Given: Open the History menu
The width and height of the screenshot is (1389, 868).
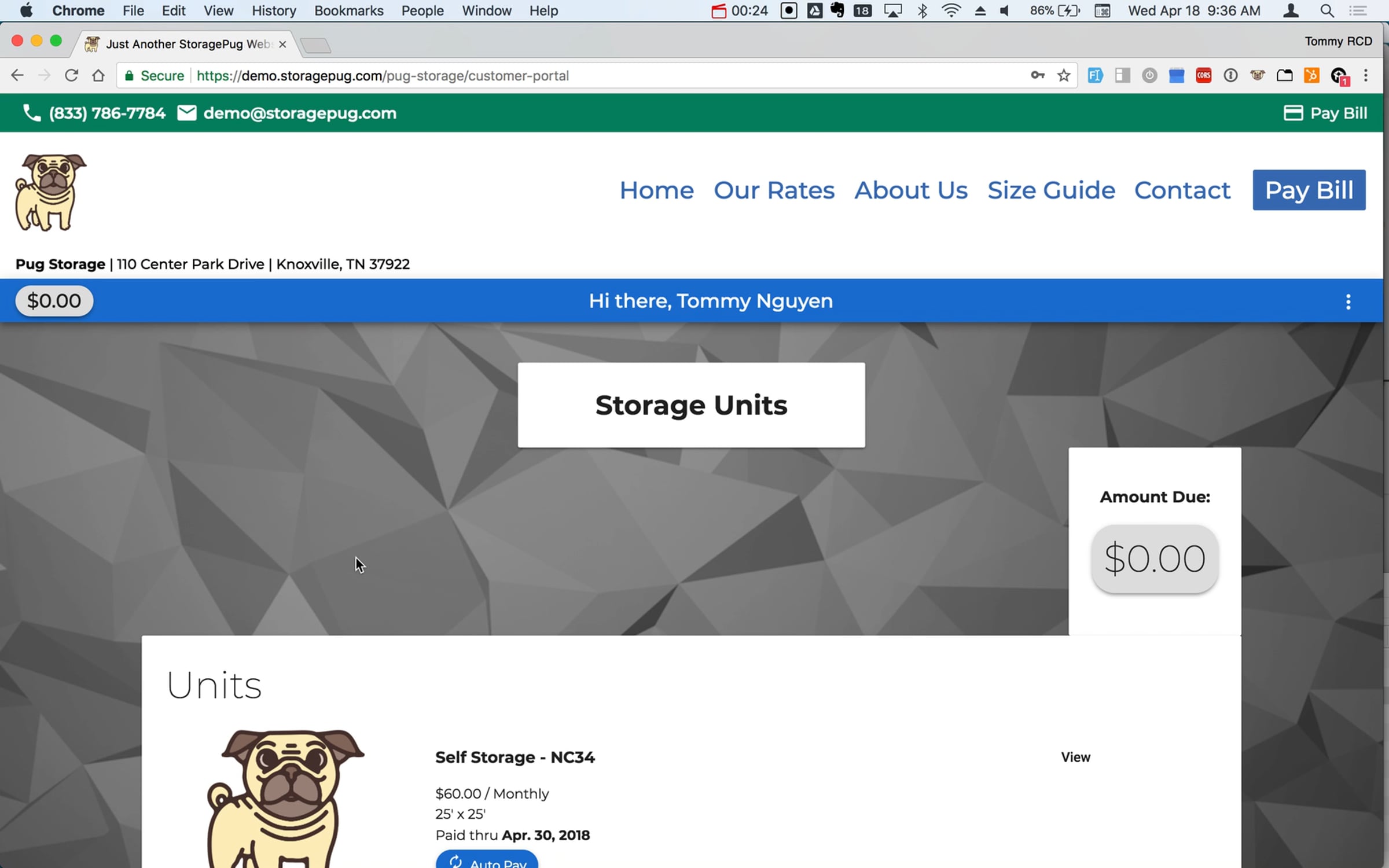Looking at the screenshot, I should pyautogui.click(x=274, y=10).
